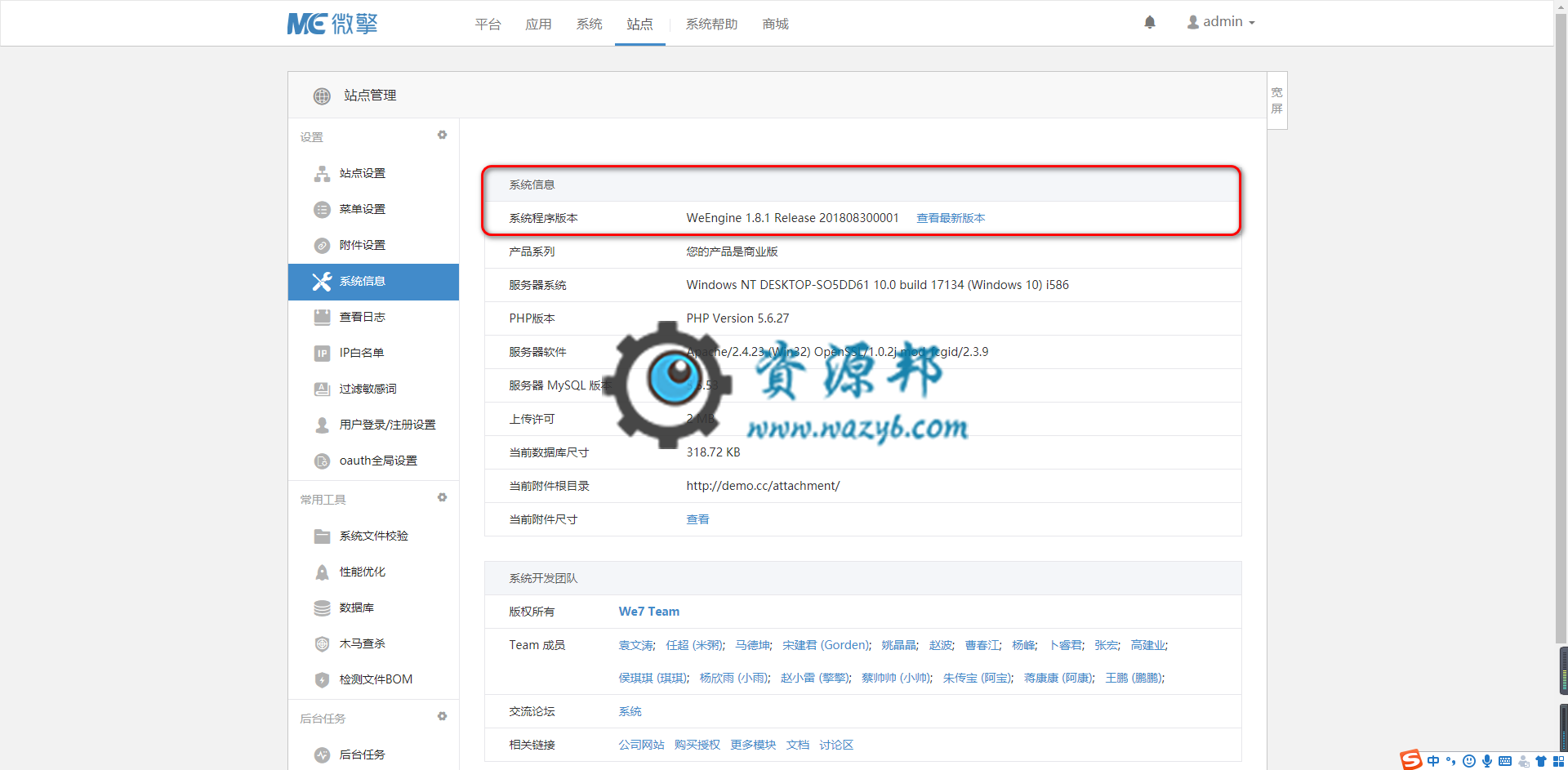
Task: Click the 系统信息 wrench icon
Action: (322, 282)
